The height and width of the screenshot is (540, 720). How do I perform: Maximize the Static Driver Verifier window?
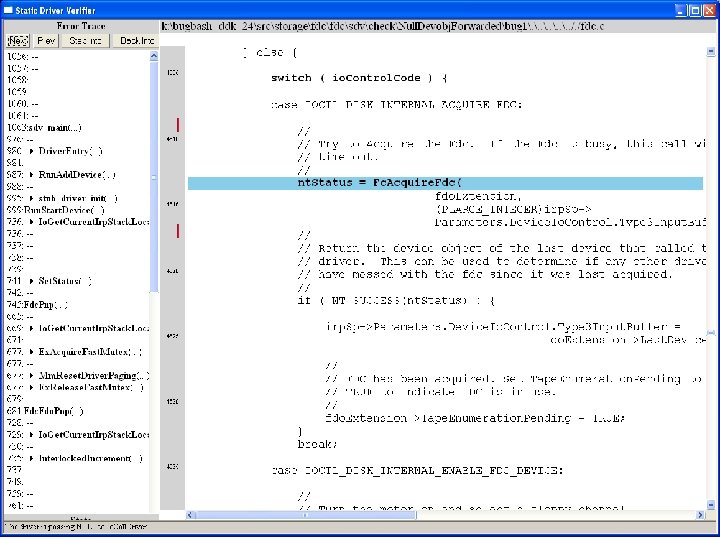[x=696, y=10]
